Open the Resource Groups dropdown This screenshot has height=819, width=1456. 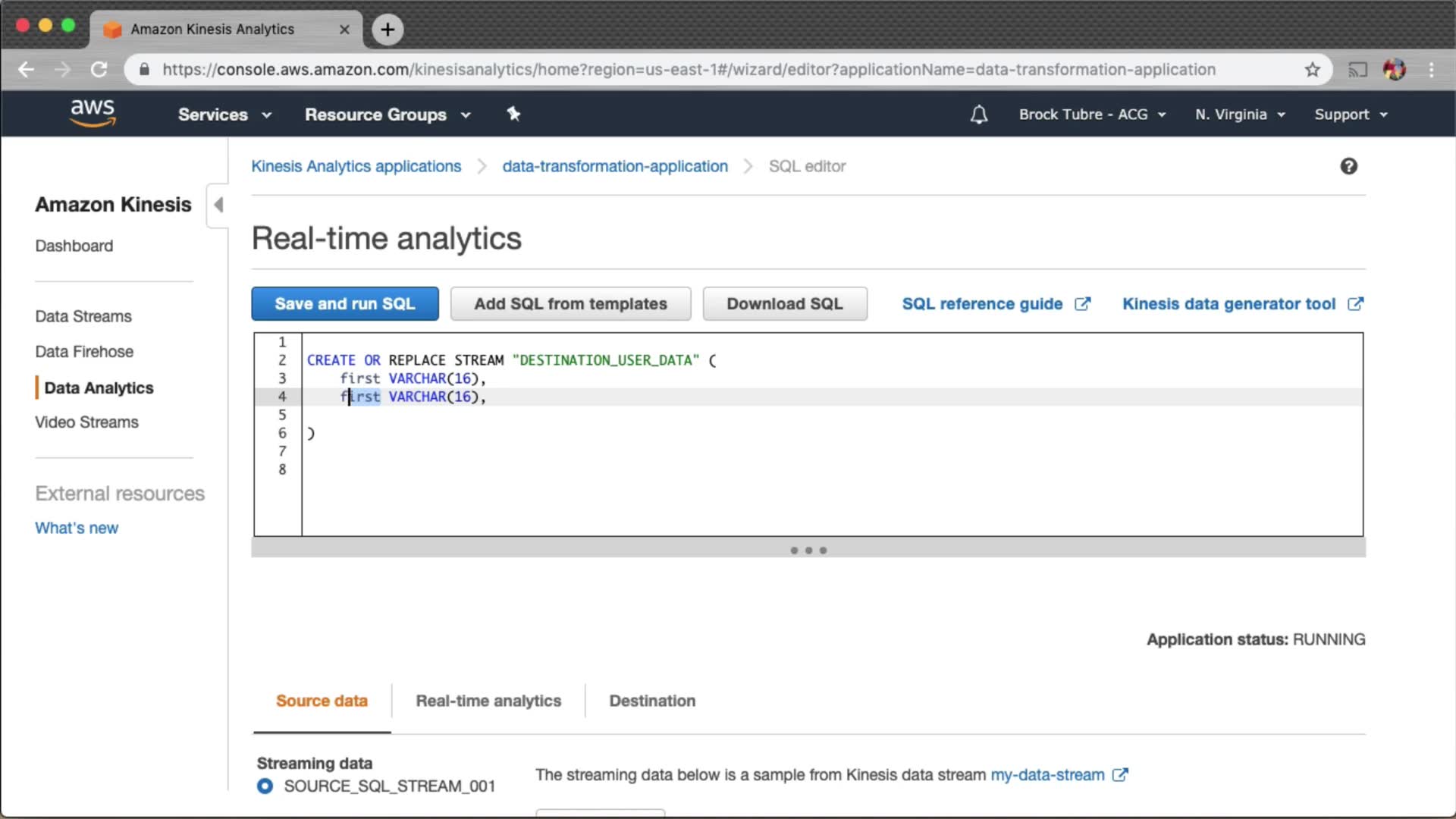point(388,115)
